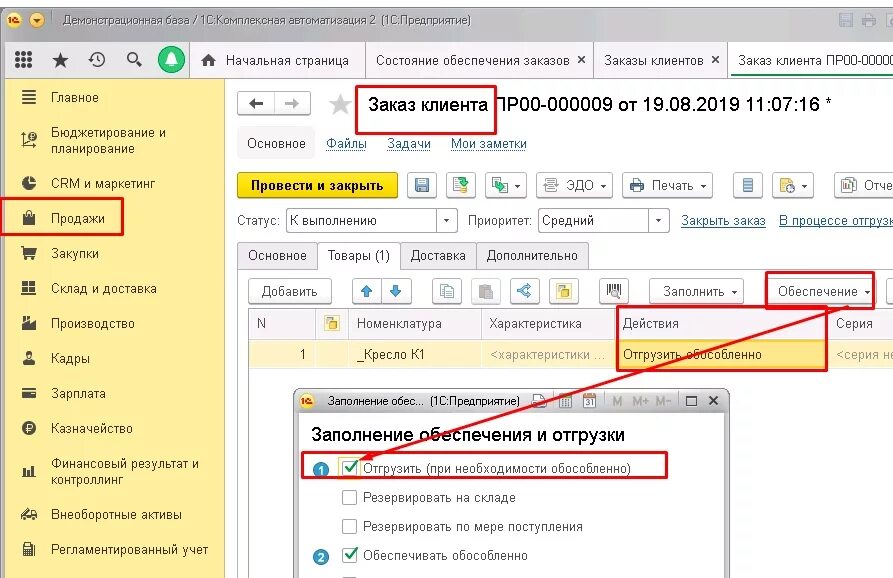Switch to Начальная страница tab
893x578 pixels.
point(276,60)
